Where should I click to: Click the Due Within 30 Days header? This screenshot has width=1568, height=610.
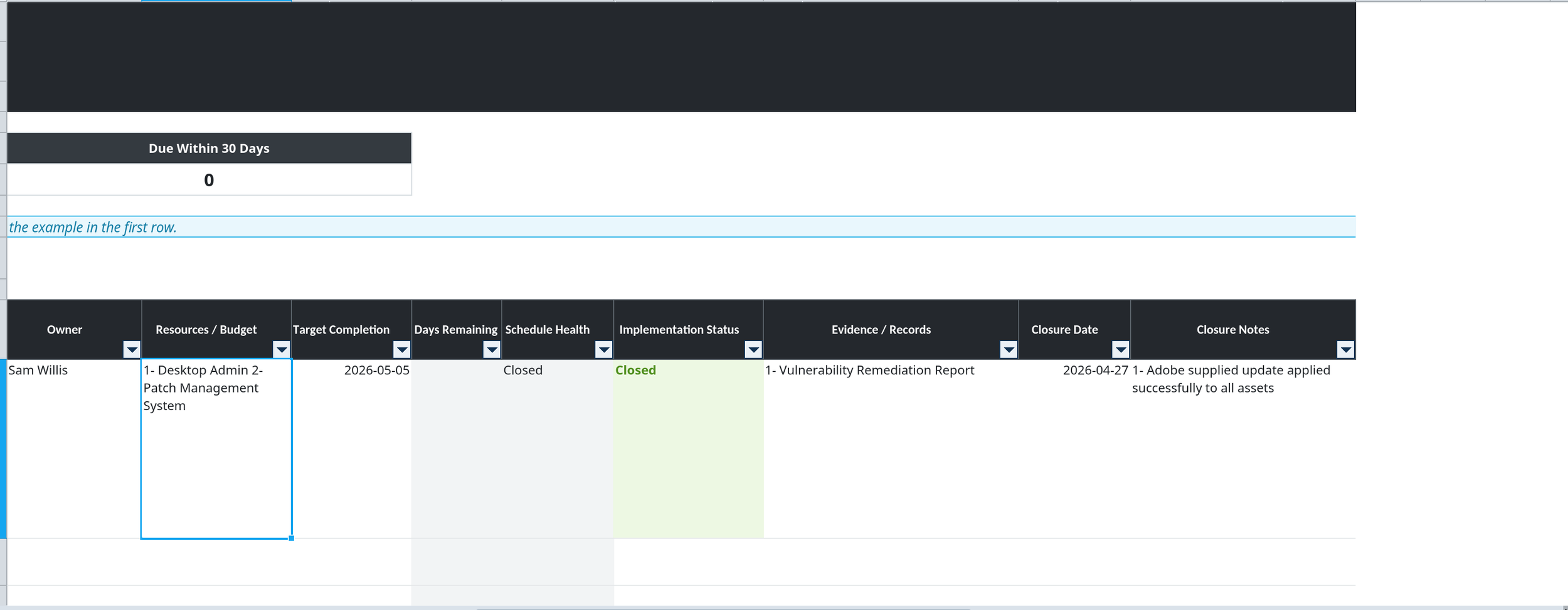point(209,148)
